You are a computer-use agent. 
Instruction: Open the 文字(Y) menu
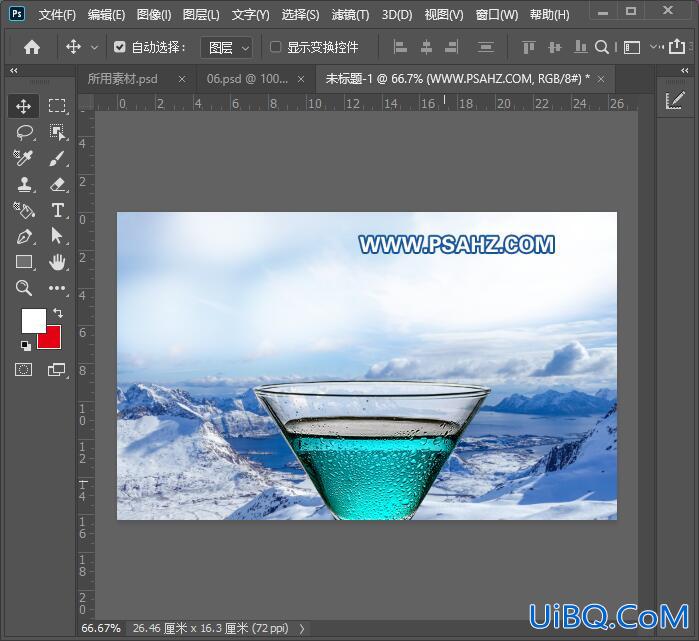[251, 15]
